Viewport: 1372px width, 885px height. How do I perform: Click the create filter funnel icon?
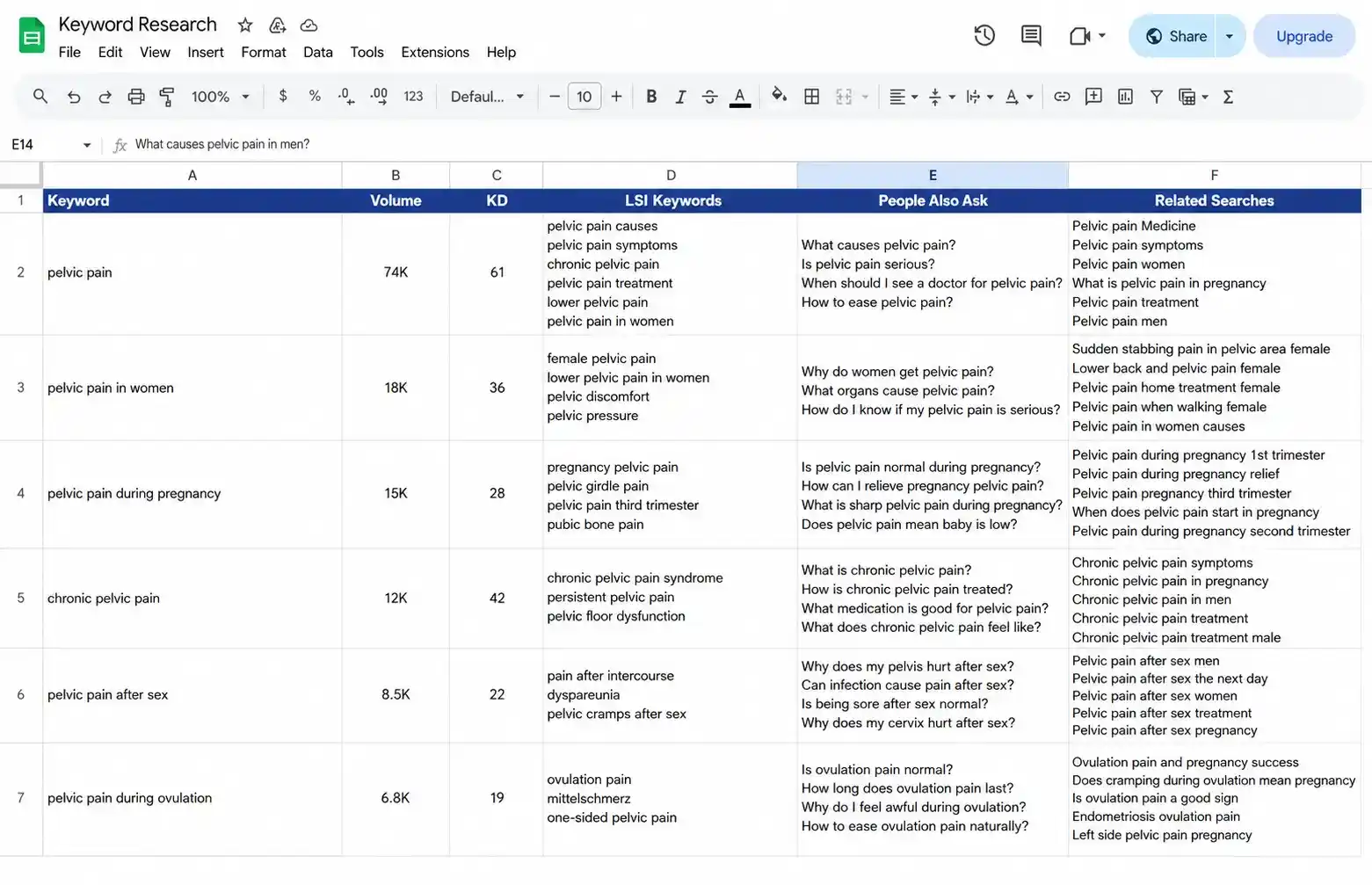point(1157,97)
